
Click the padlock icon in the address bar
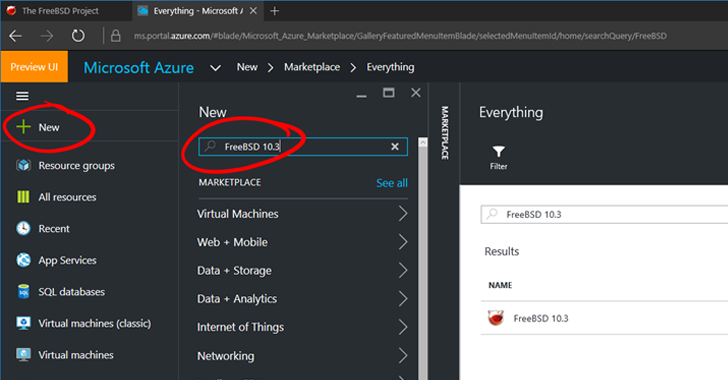tap(116, 36)
